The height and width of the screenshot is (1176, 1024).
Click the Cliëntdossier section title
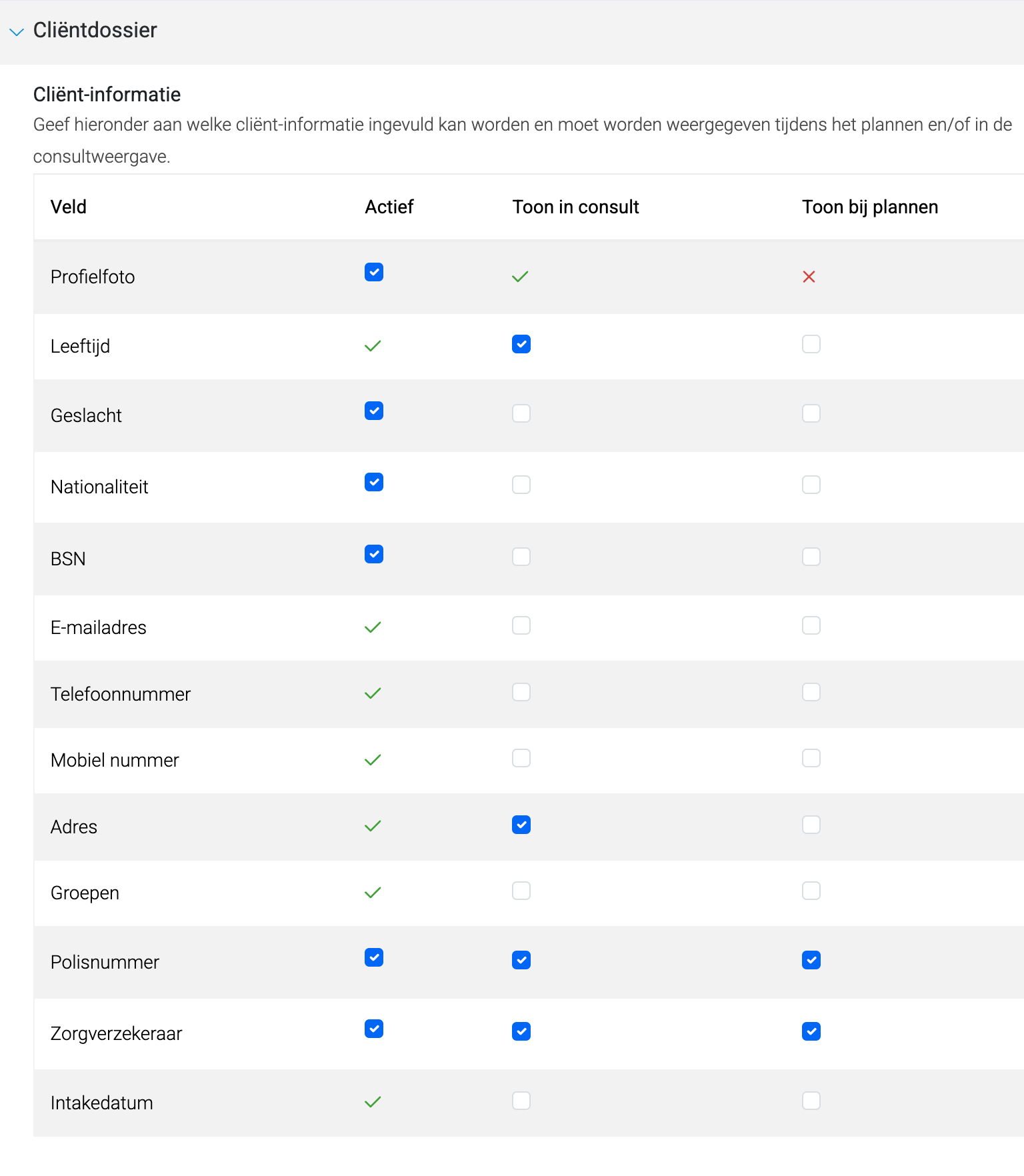pyautogui.click(x=95, y=30)
